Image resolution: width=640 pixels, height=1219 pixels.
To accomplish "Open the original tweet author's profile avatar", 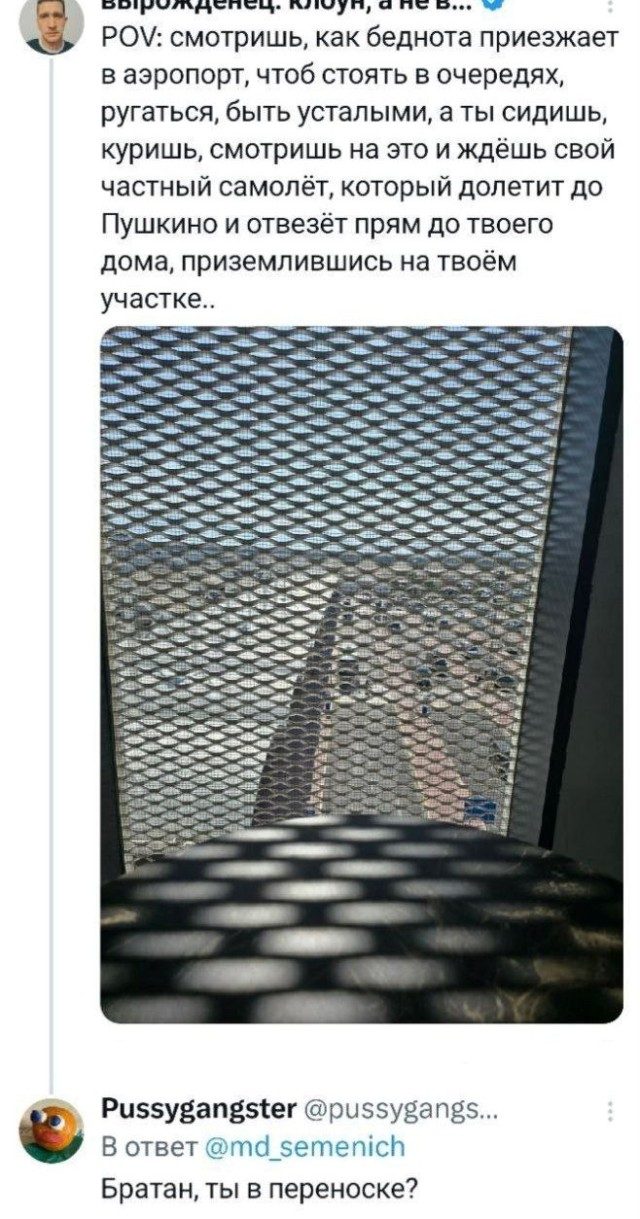I will [50, 25].
